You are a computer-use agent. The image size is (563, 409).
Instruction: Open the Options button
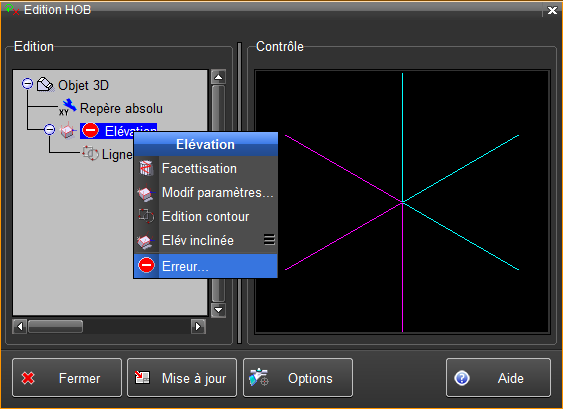pos(298,378)
